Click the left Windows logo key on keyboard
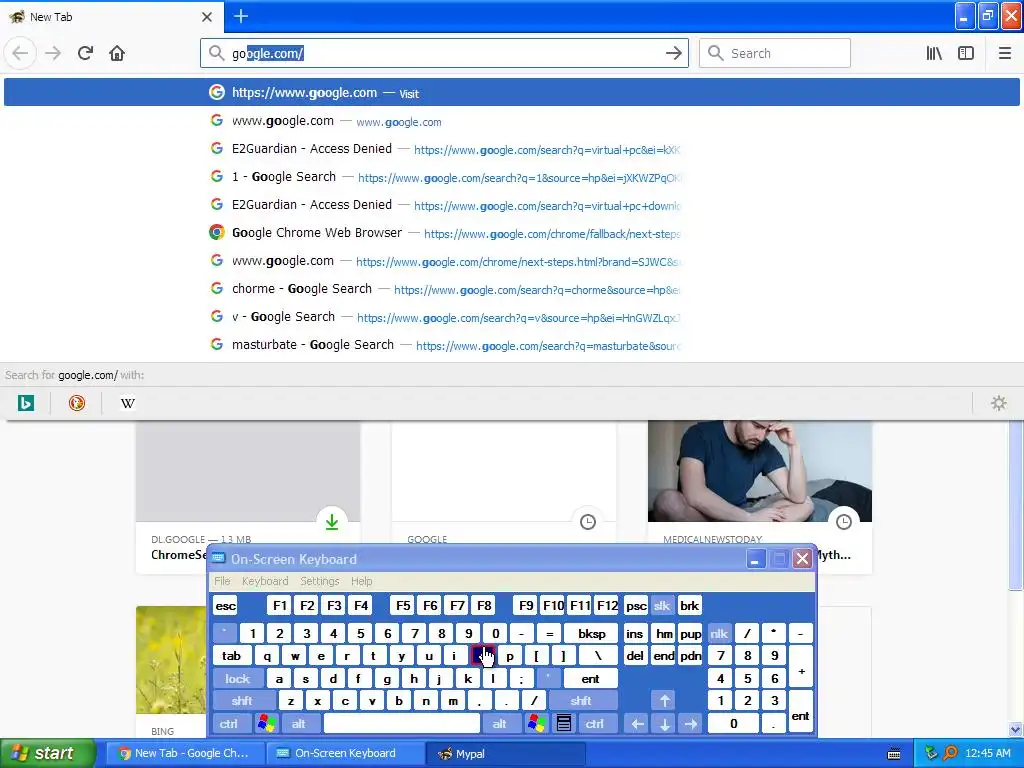This screenshot has width=1024, height=768. [266, 724]
